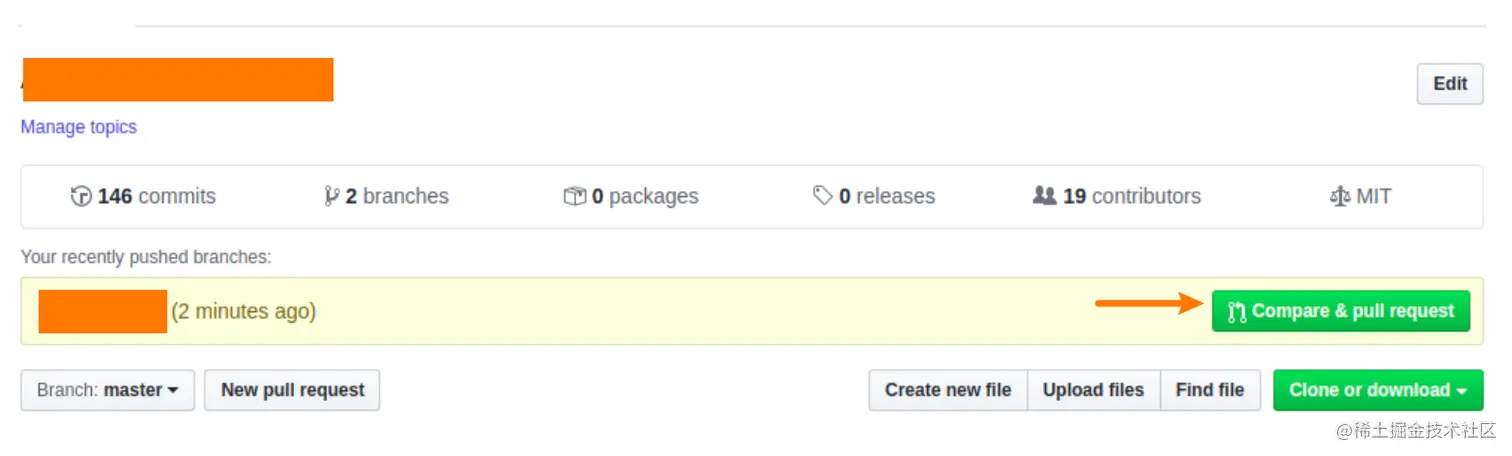Screen dimensions: 1512x456
Task: Click the Upload files button
Action: click(x=1093, y=390)
